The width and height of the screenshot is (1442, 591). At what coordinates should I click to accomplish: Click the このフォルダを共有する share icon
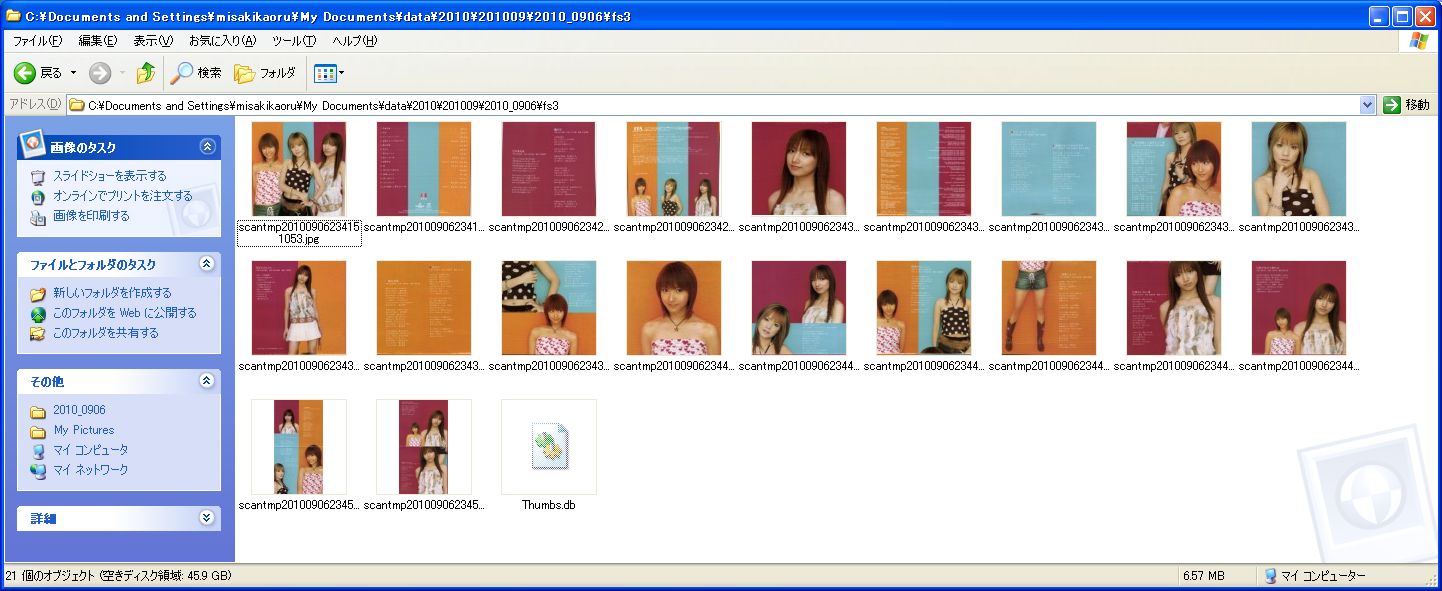coord(38,334)
